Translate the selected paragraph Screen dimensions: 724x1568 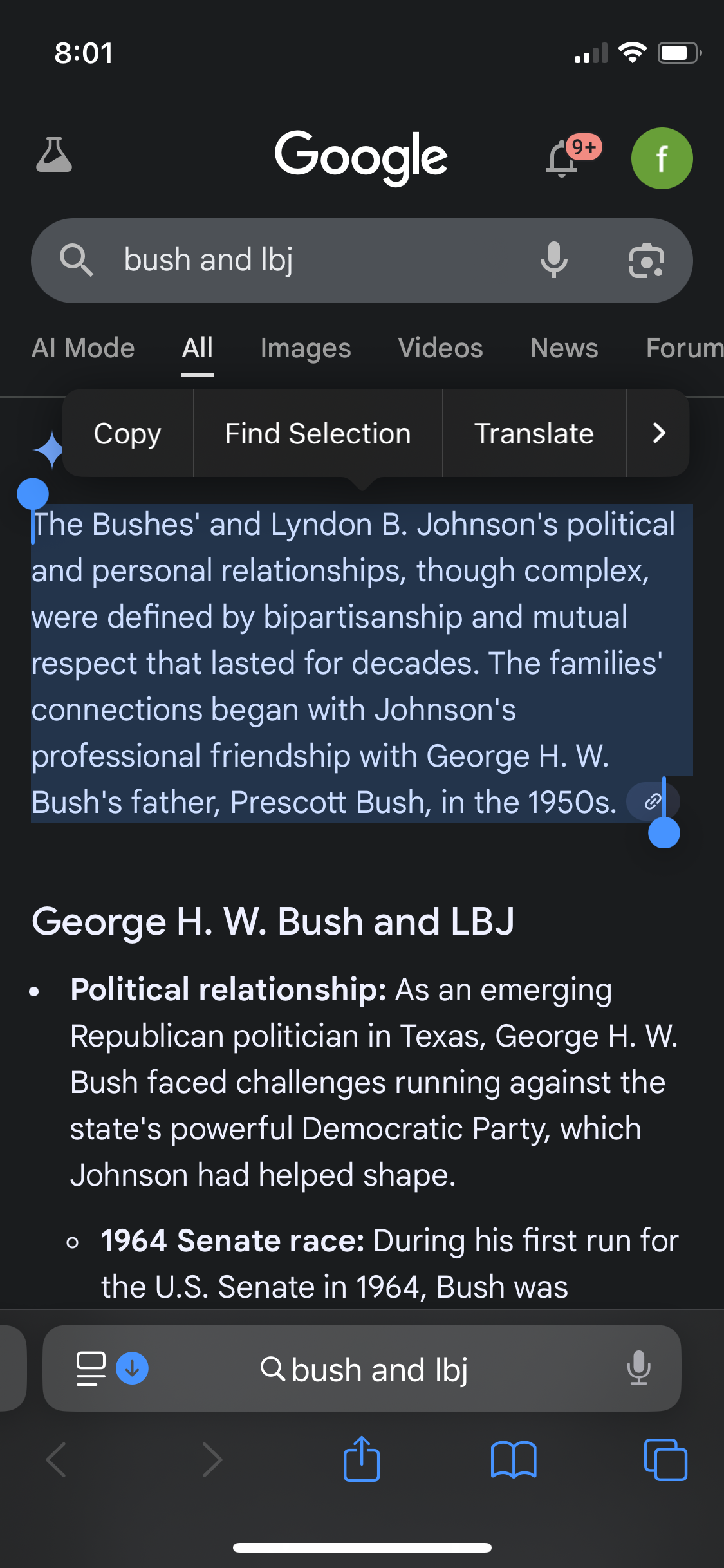[534, 433]
